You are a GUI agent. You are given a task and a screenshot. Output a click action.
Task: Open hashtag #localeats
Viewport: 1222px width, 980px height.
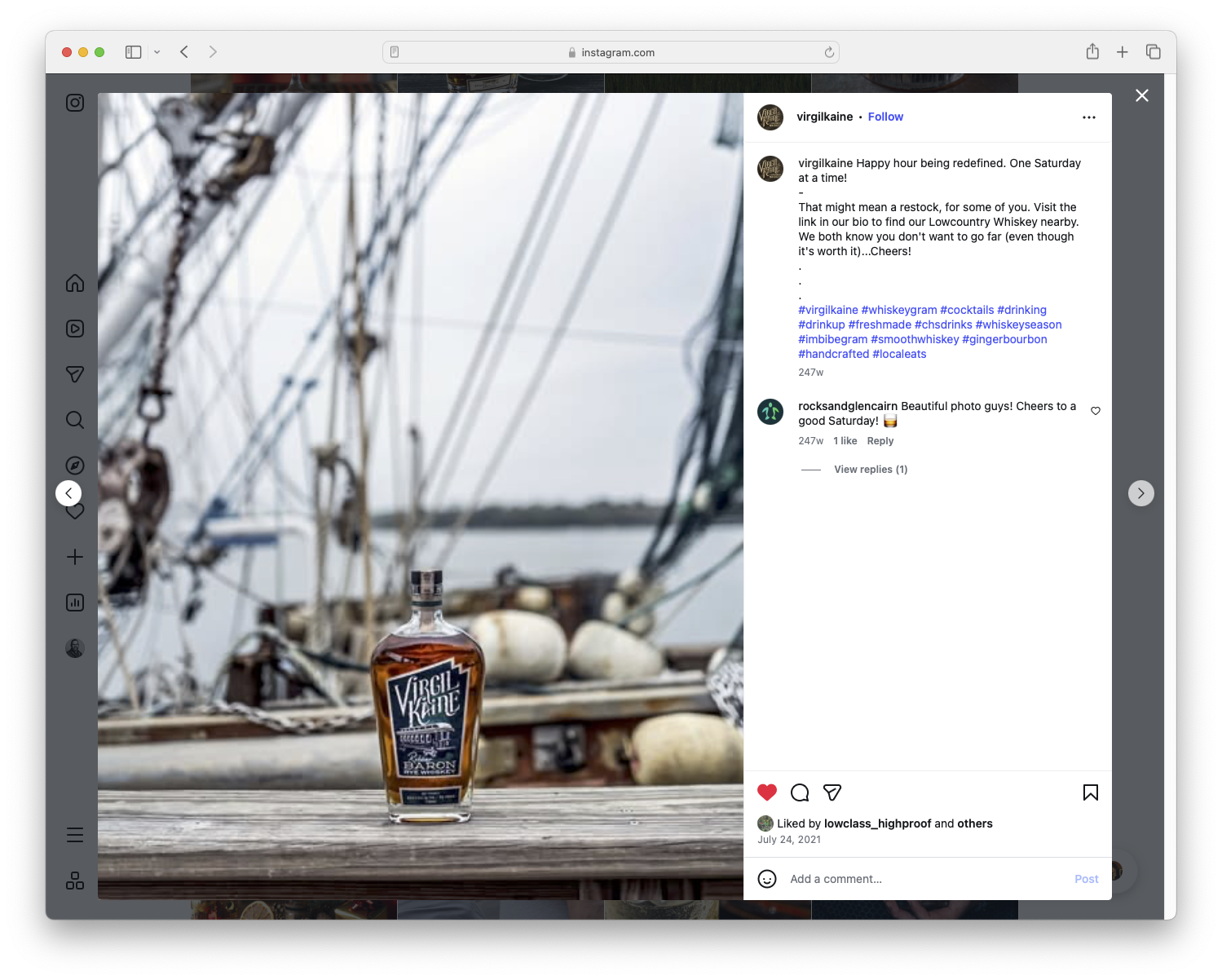coord(899,354)
